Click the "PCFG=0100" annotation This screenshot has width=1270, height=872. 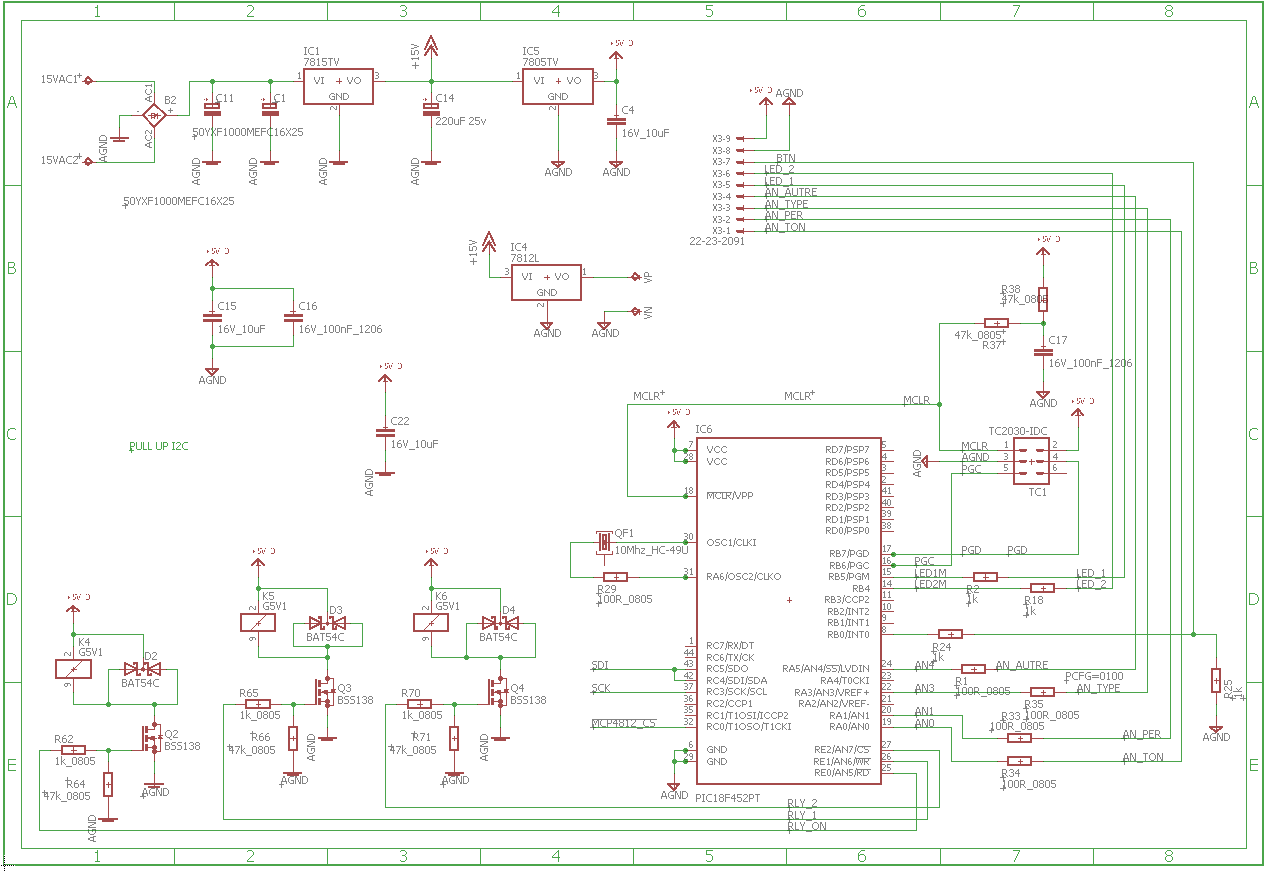click(1094, 676)
